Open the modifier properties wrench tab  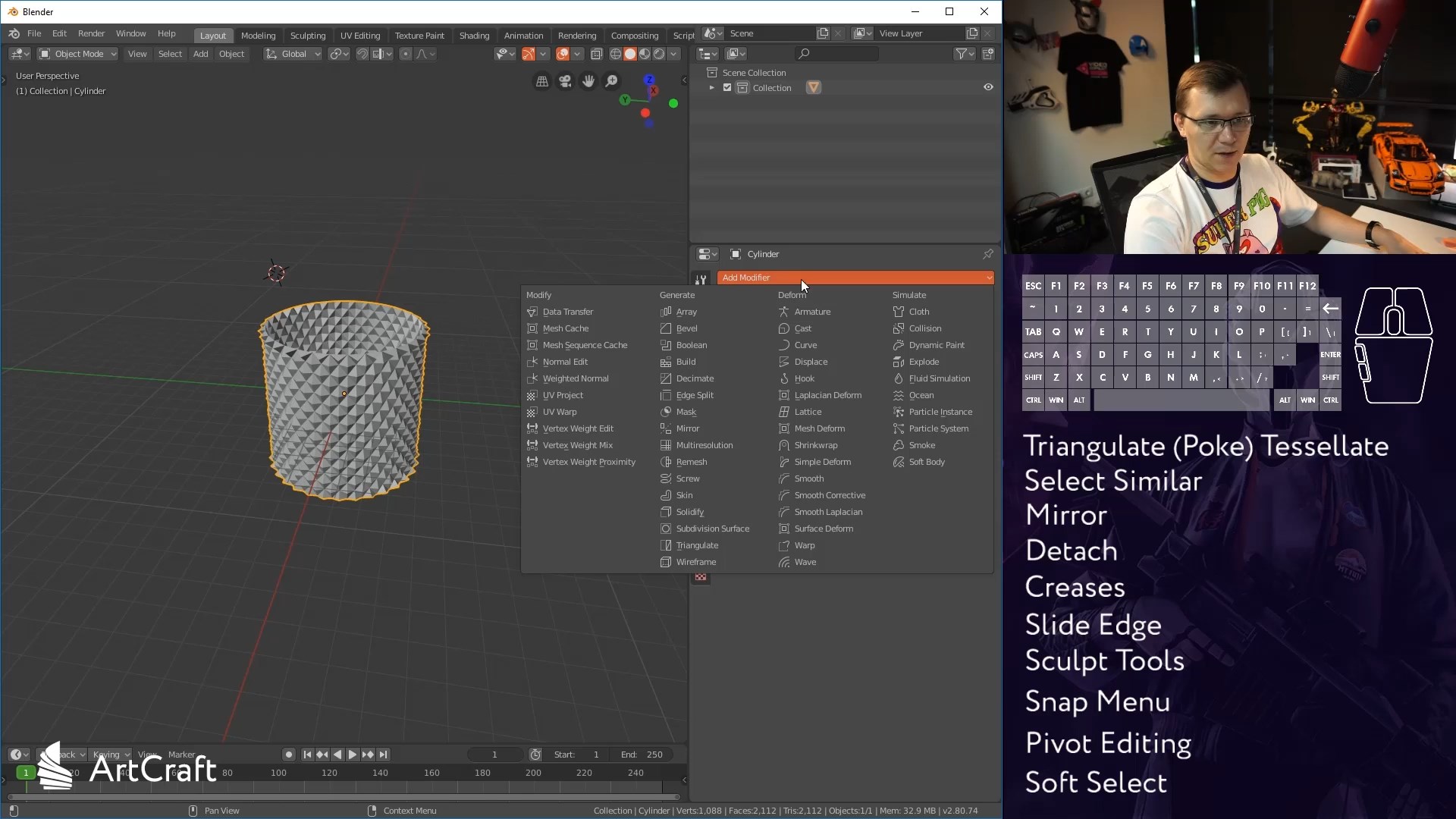[x=701, y=279]
